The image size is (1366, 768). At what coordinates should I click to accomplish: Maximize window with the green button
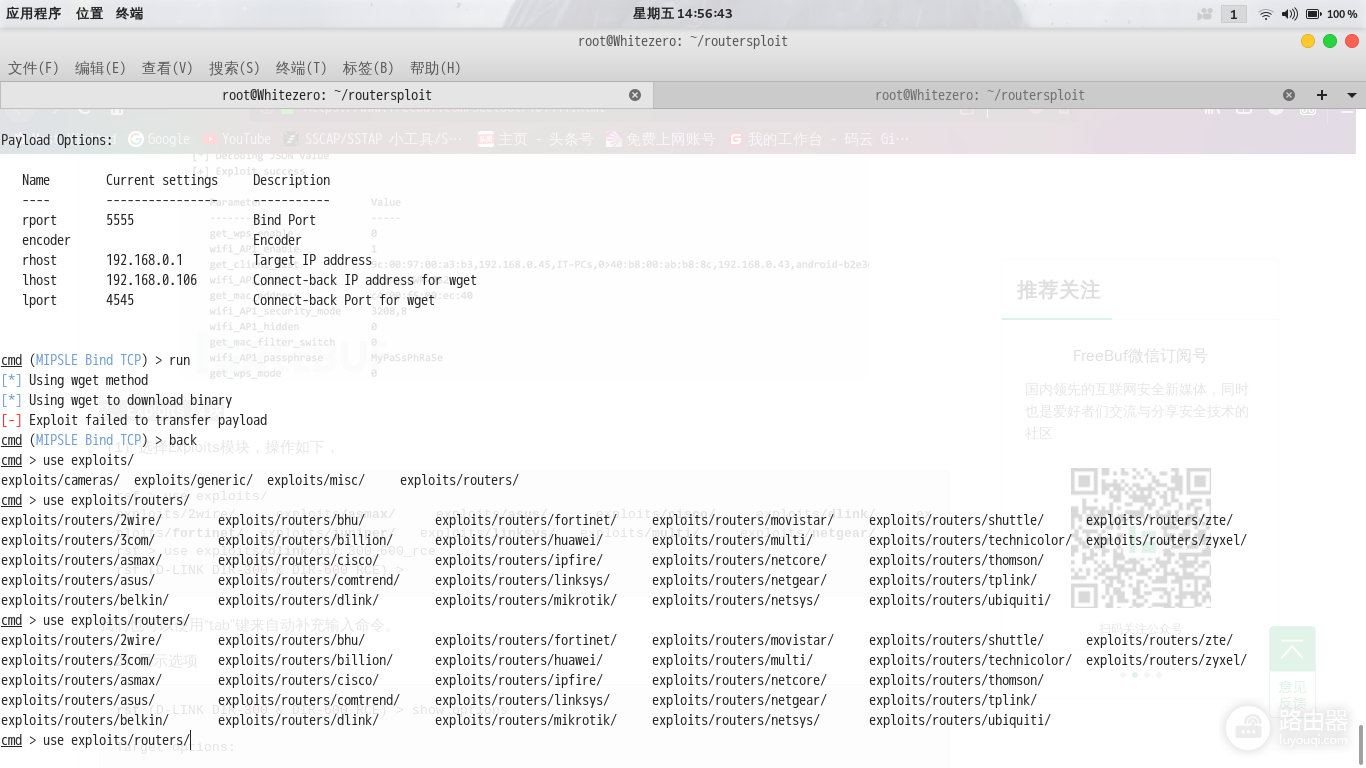1330,41
